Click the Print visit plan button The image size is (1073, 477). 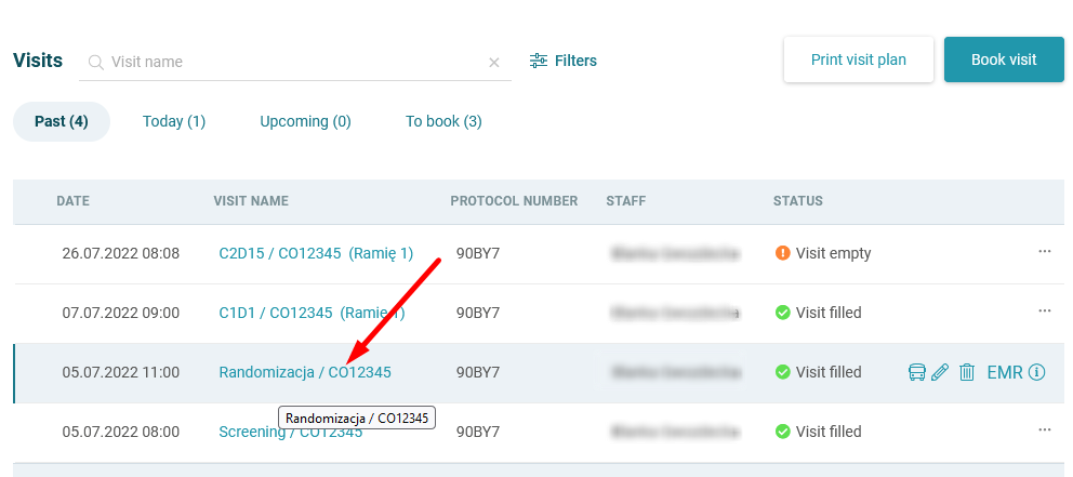858,60
